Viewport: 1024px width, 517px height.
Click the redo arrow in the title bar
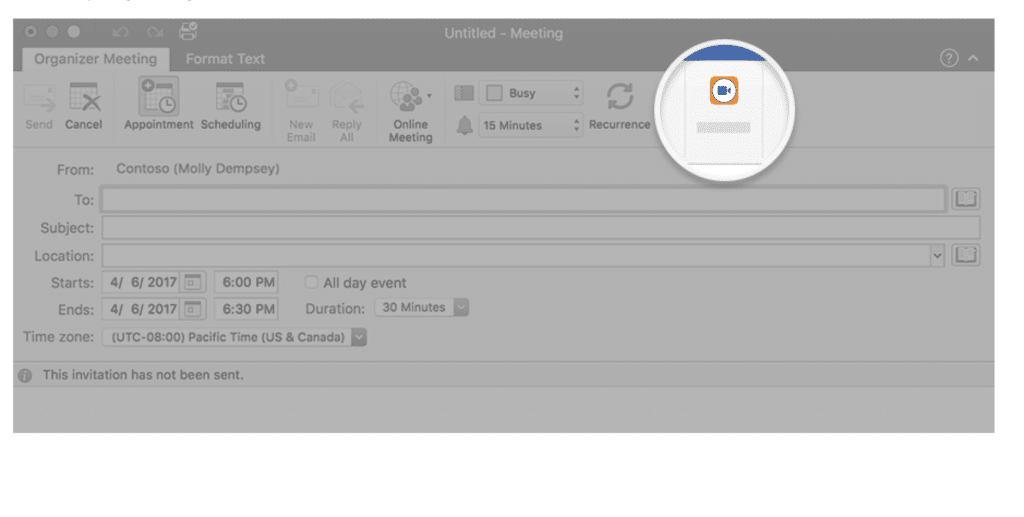155,31
